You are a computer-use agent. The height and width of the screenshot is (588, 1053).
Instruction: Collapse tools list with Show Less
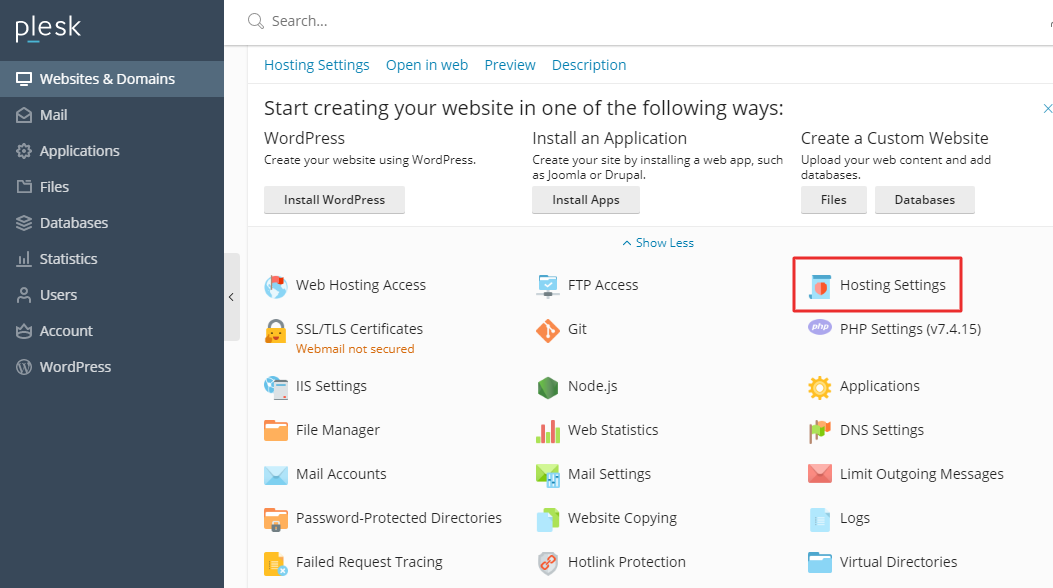pos(657,243)
